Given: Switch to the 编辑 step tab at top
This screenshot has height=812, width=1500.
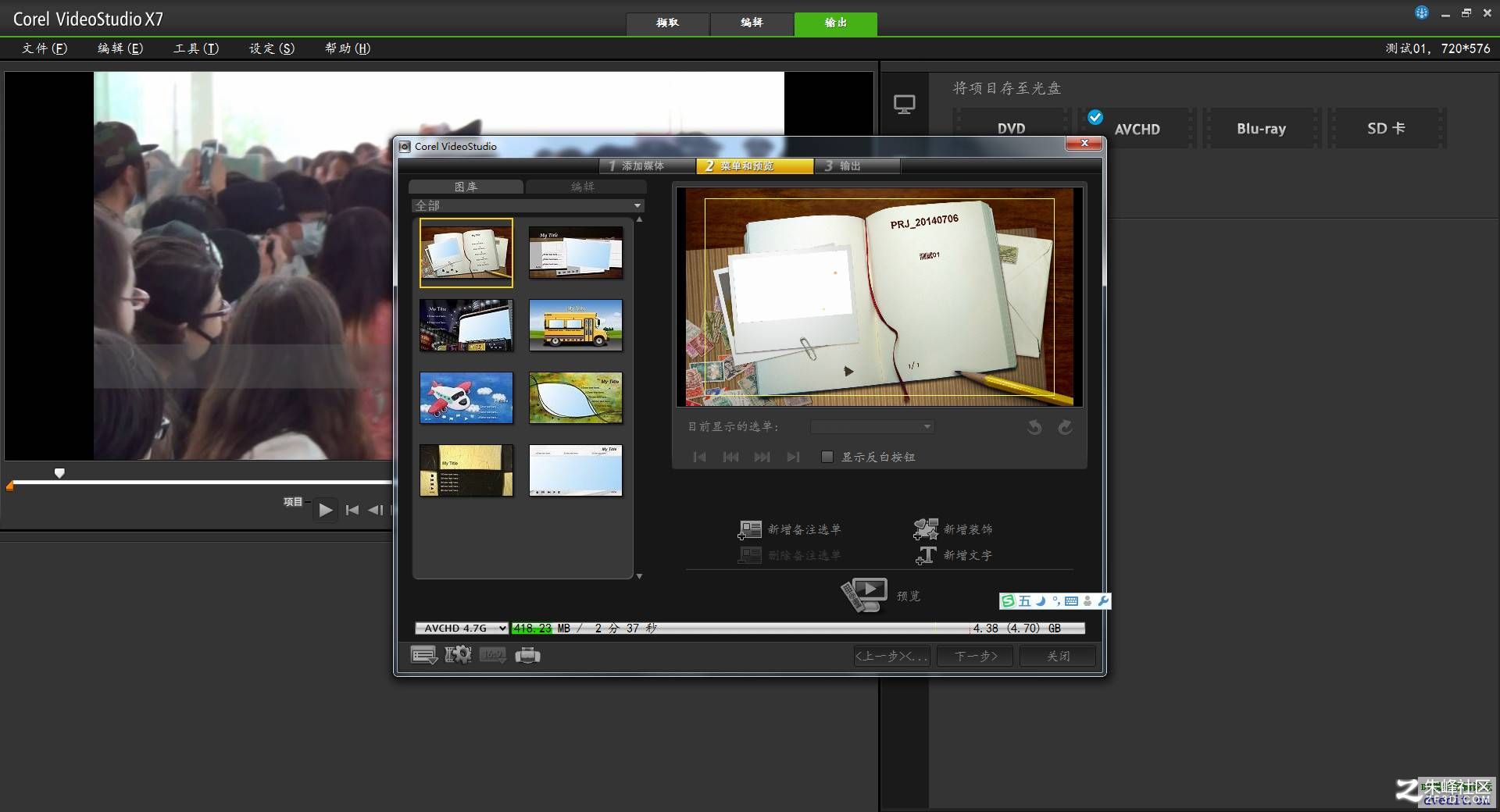Looking at the screenshot, I should [x=752, y=23].
